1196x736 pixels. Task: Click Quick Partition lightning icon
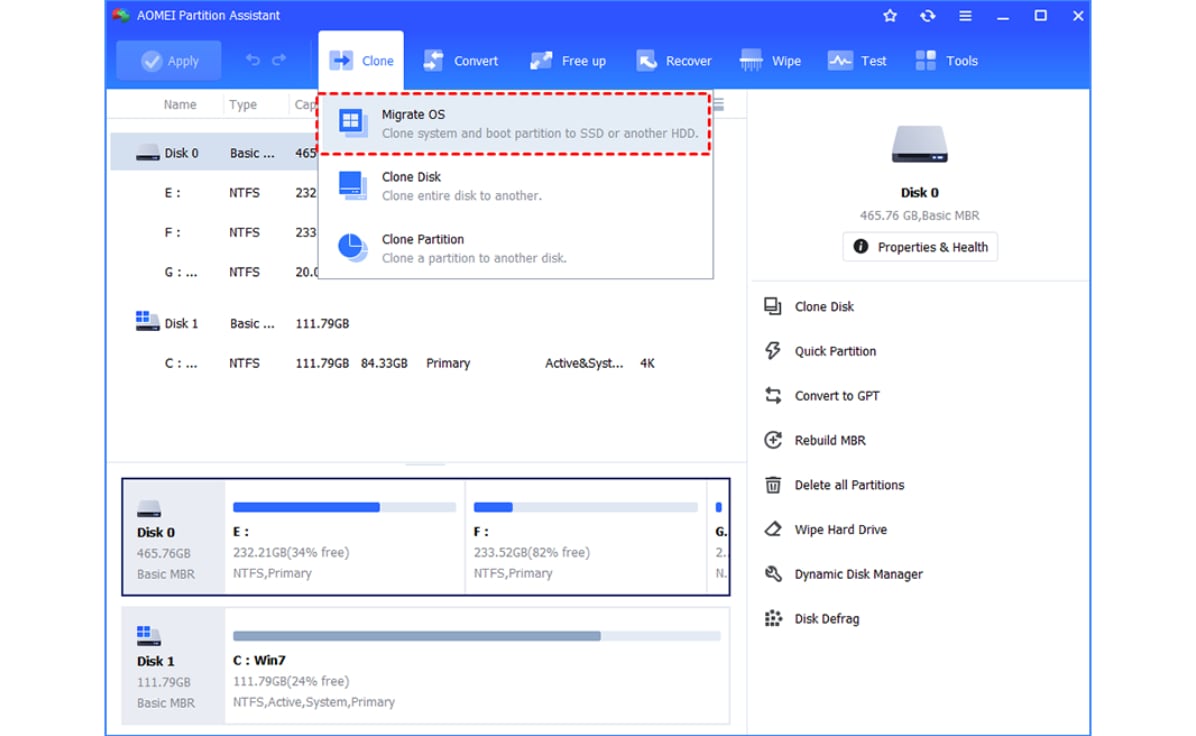(773, 351)
